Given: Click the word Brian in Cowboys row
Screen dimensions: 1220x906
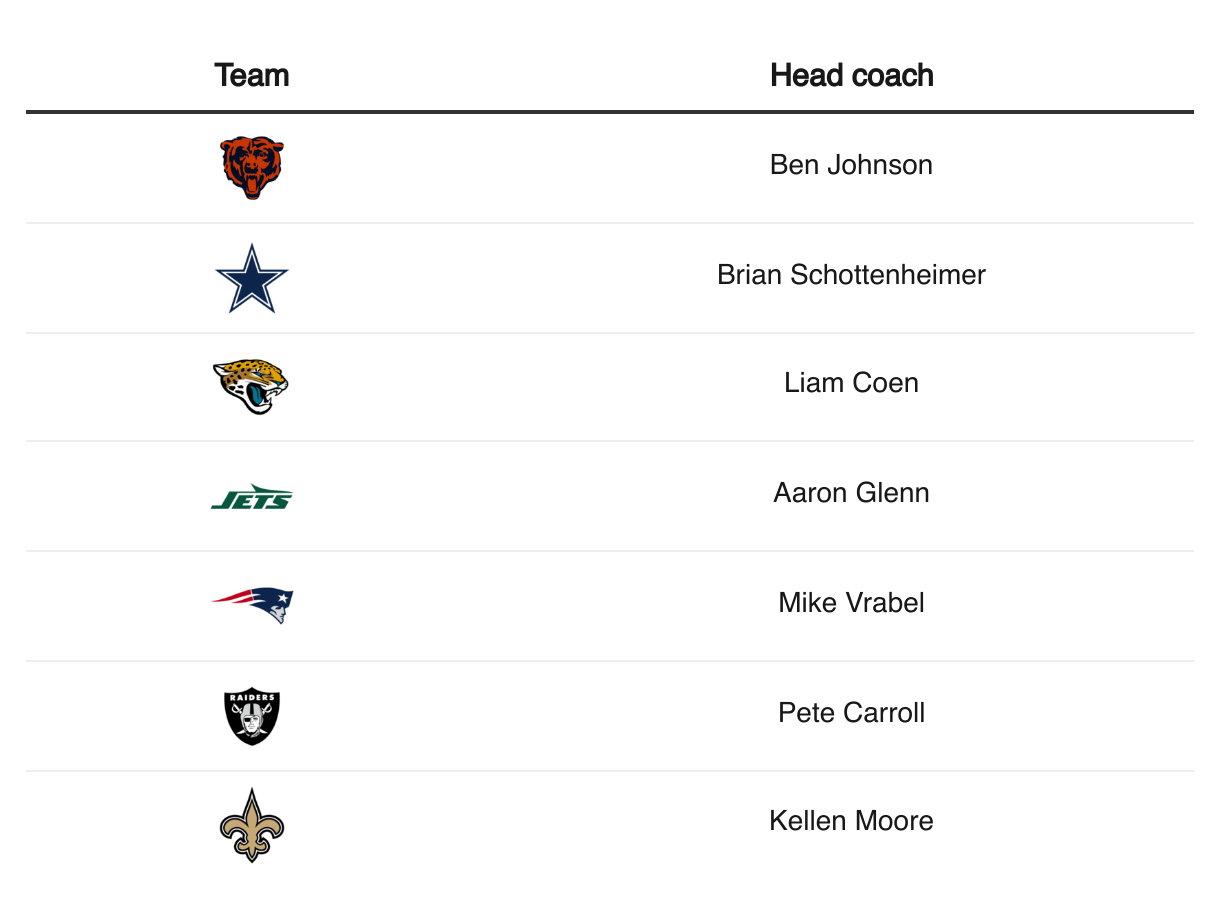Looking at the screenshot, I should click(750, 275).
